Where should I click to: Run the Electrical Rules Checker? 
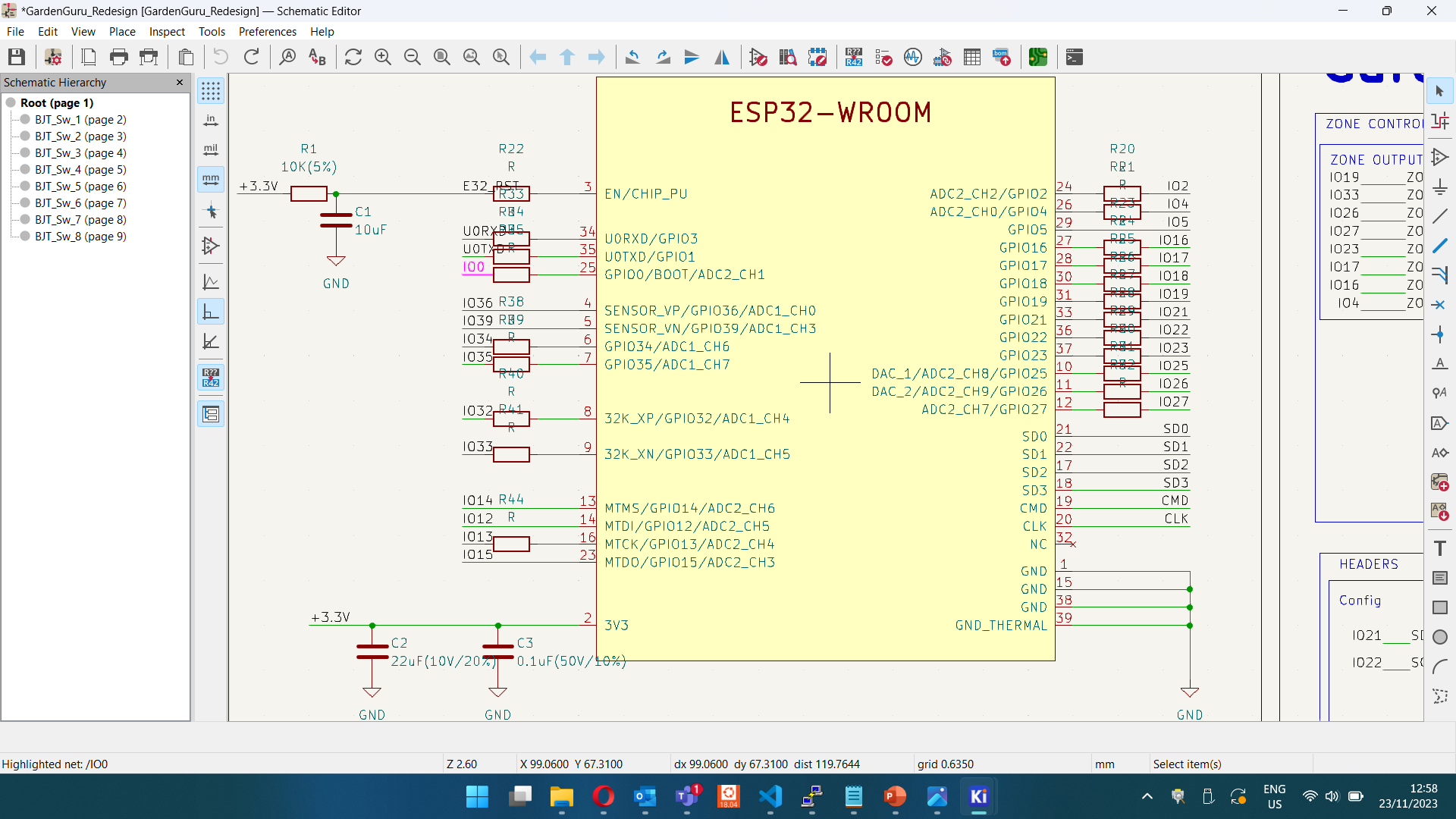click(883, 57)
